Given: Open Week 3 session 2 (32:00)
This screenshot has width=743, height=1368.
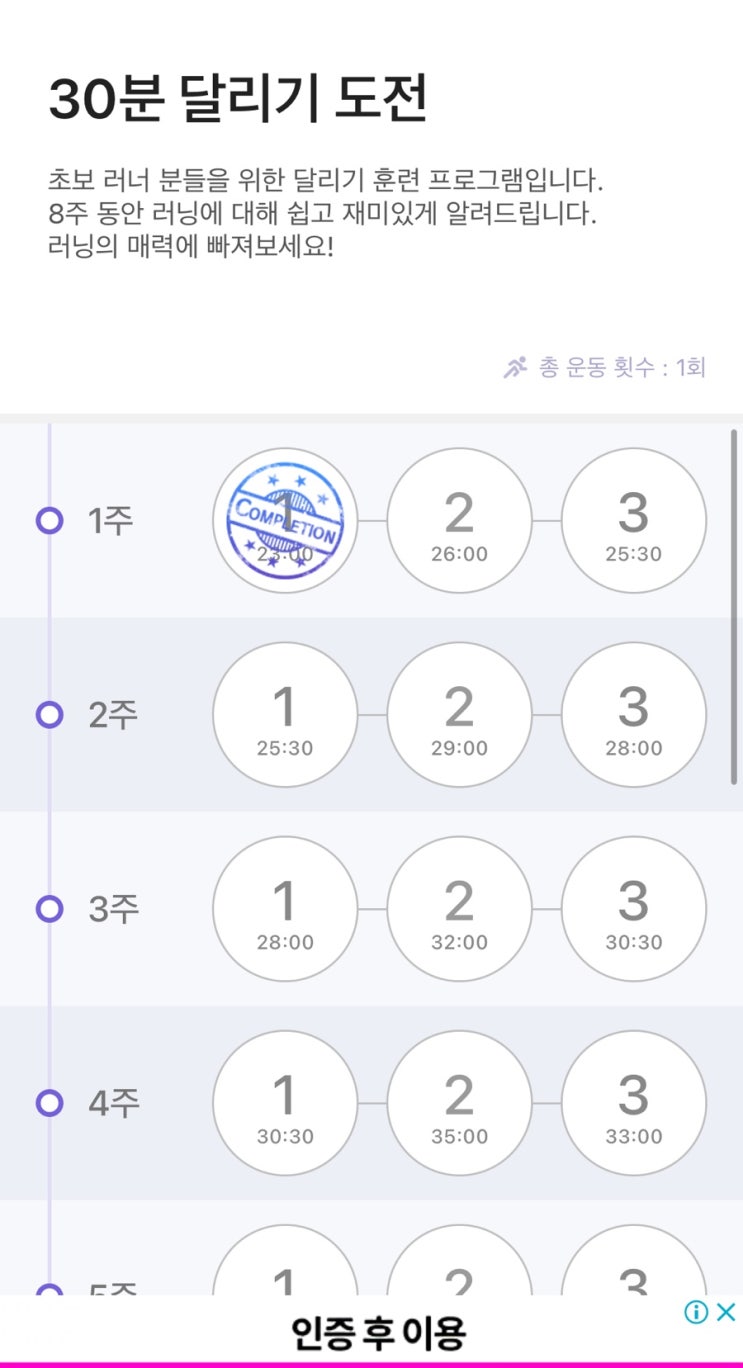Looking at the screenshot, I should [459, 909].
